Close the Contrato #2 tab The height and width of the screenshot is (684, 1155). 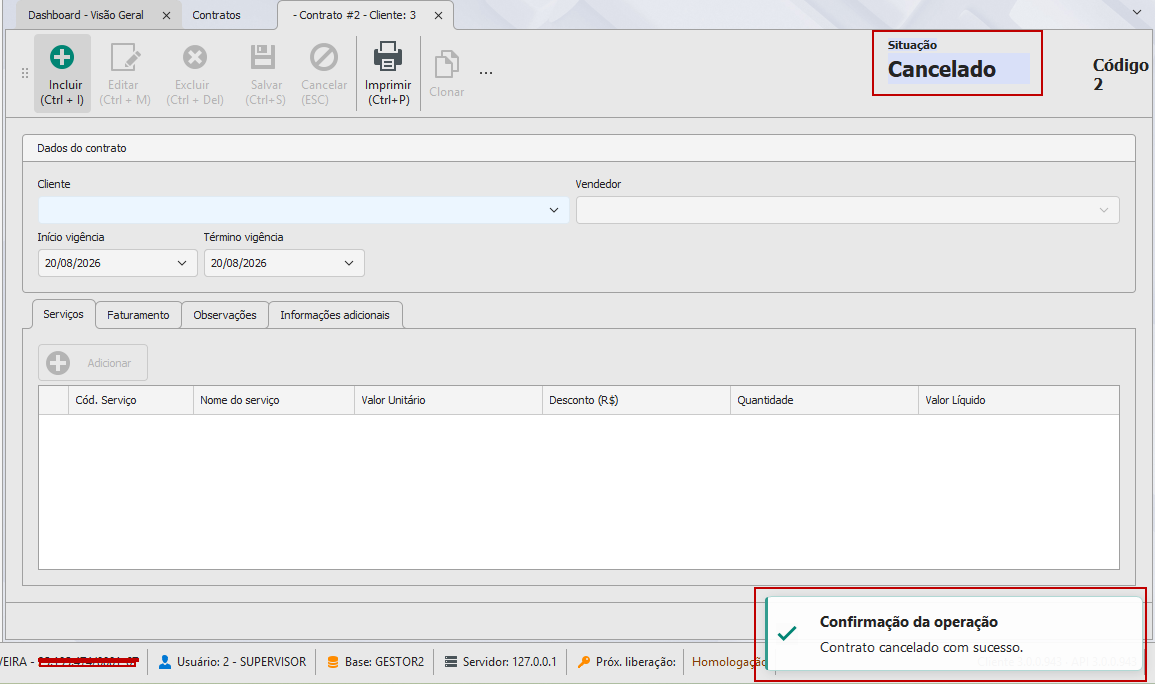pyautogui.click(x=438, y=15)
